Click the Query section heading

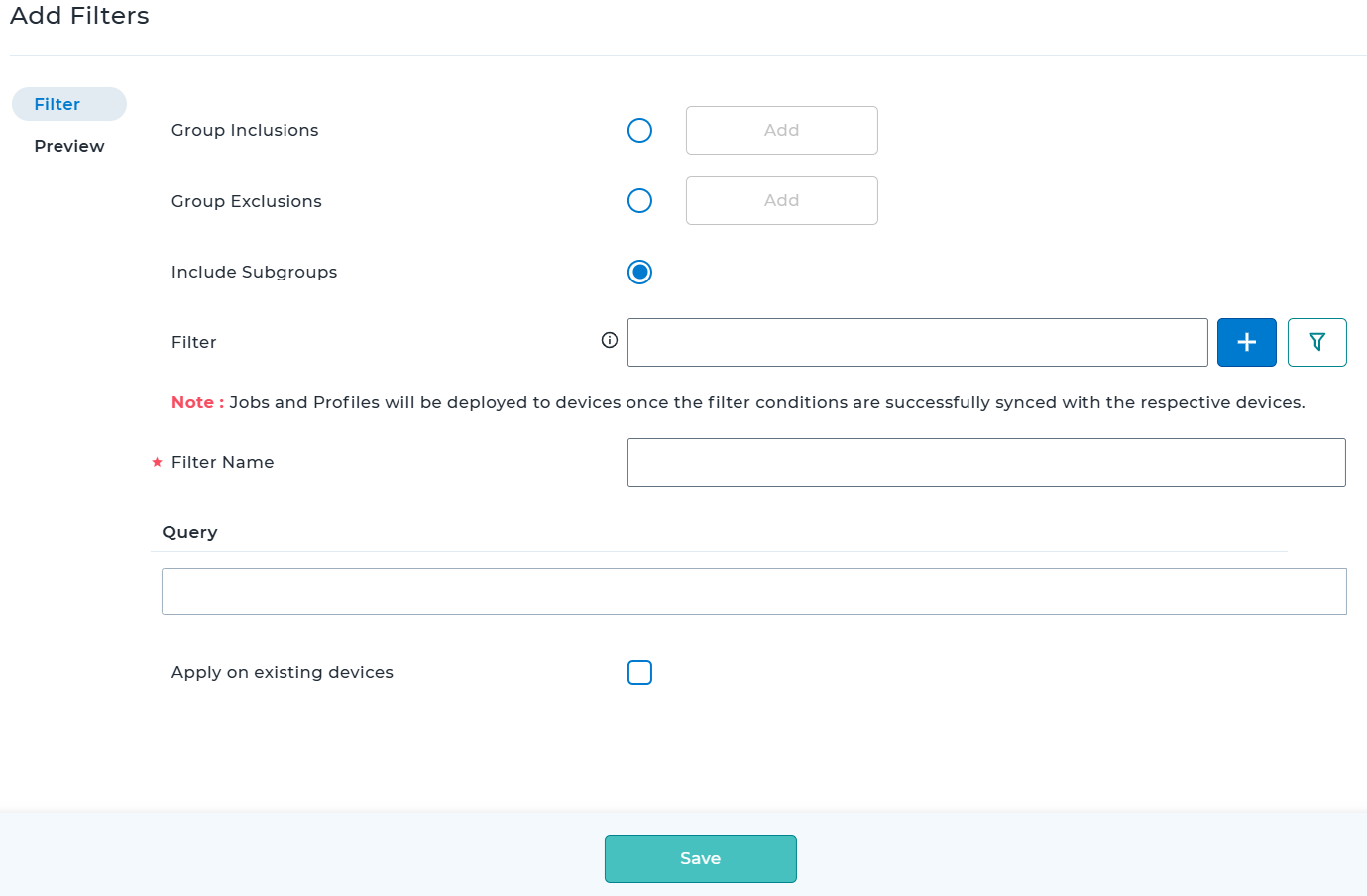(189, 532)
